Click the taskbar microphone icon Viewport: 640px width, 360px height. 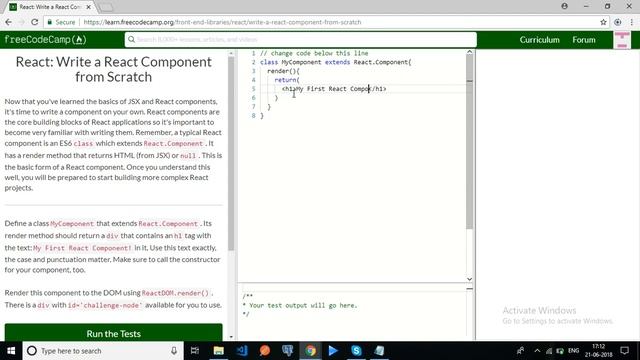pyautogui.click(x=174, y=351)
